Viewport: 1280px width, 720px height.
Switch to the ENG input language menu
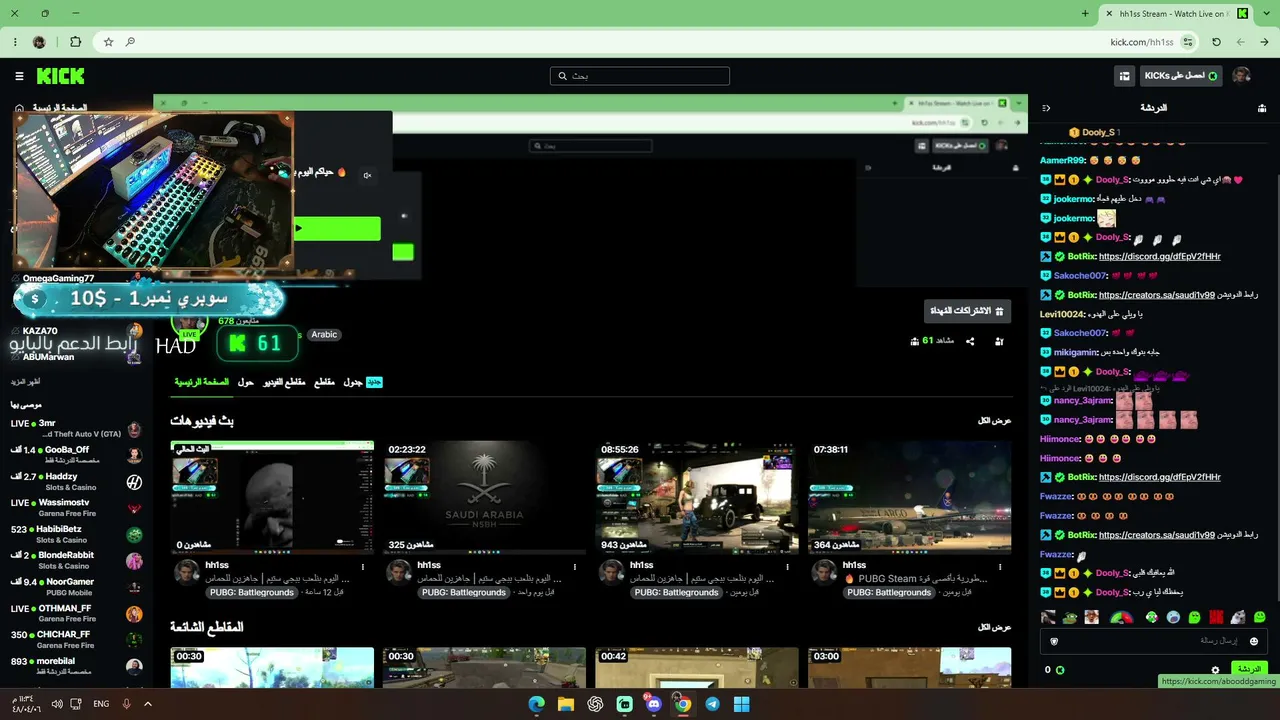click(101, 704)
